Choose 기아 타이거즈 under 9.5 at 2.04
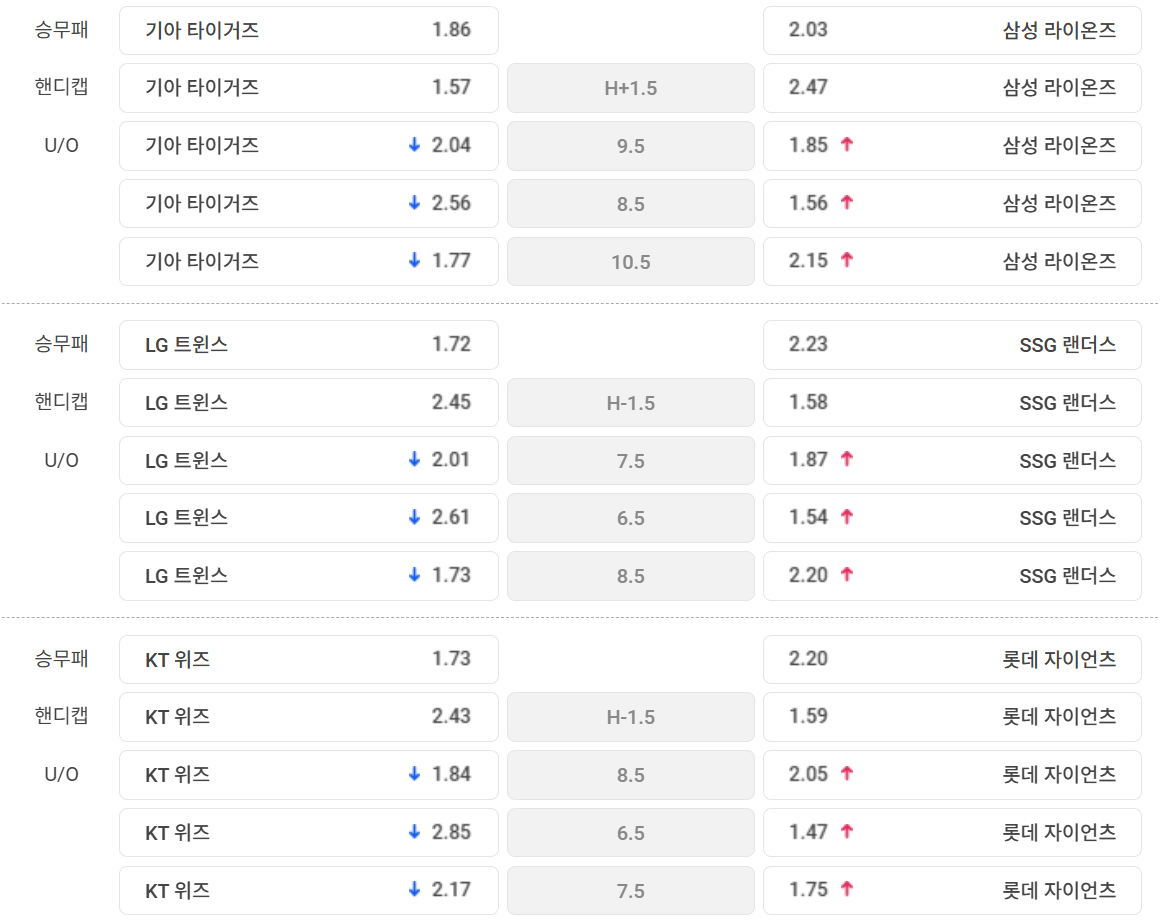The image size is (1161, 923). click(309, 146)
